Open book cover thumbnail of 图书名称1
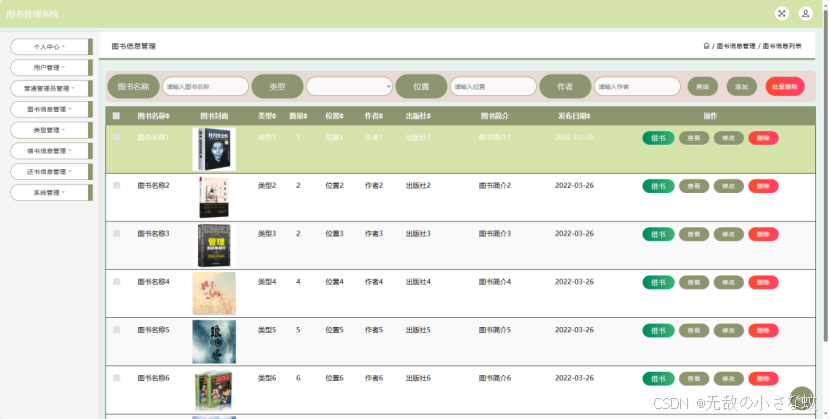Viewport: 829px width, 419px height. click(x=214, y=149)
